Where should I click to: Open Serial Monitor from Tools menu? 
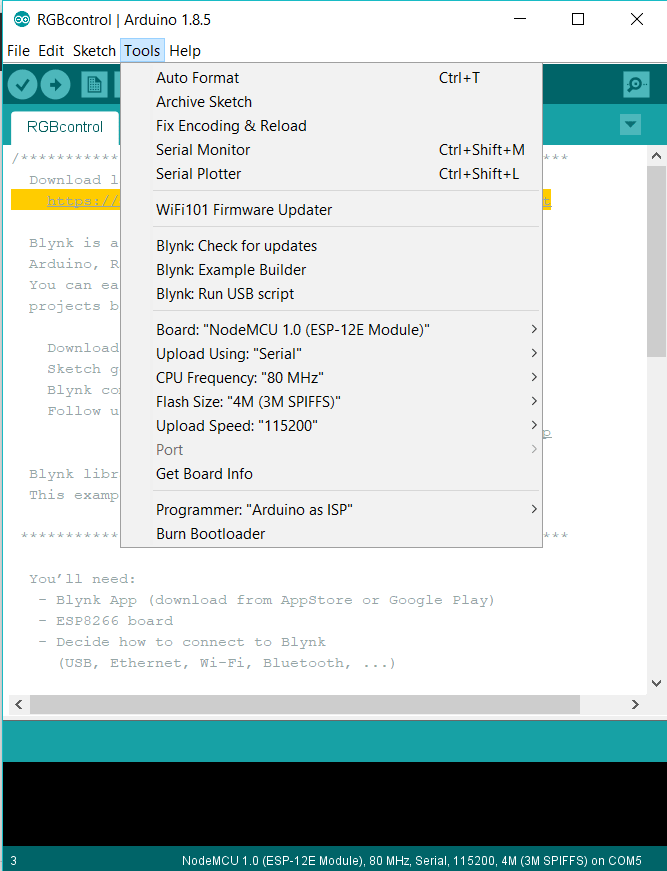point(331,149)
